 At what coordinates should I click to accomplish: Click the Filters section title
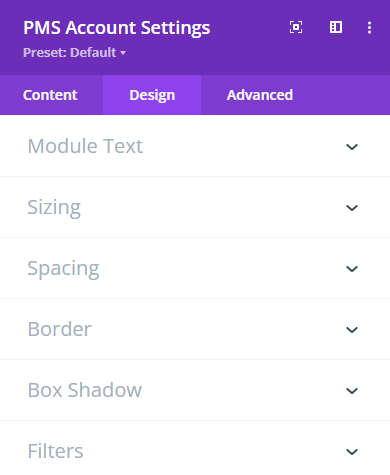click(55, 451)
